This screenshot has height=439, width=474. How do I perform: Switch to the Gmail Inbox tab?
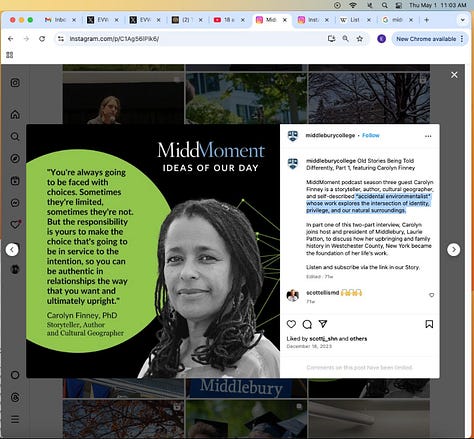pos(60,20)
